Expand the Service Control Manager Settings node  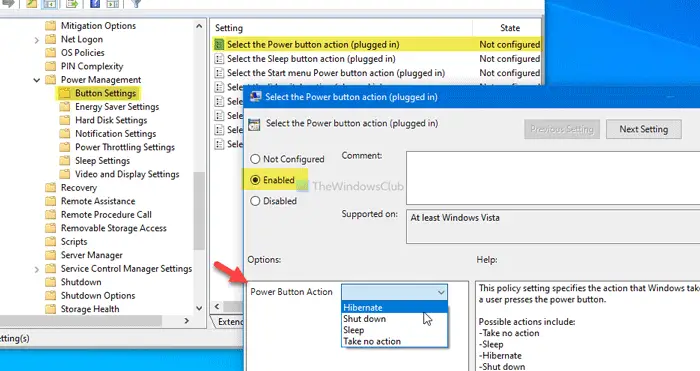click(37, 269)
